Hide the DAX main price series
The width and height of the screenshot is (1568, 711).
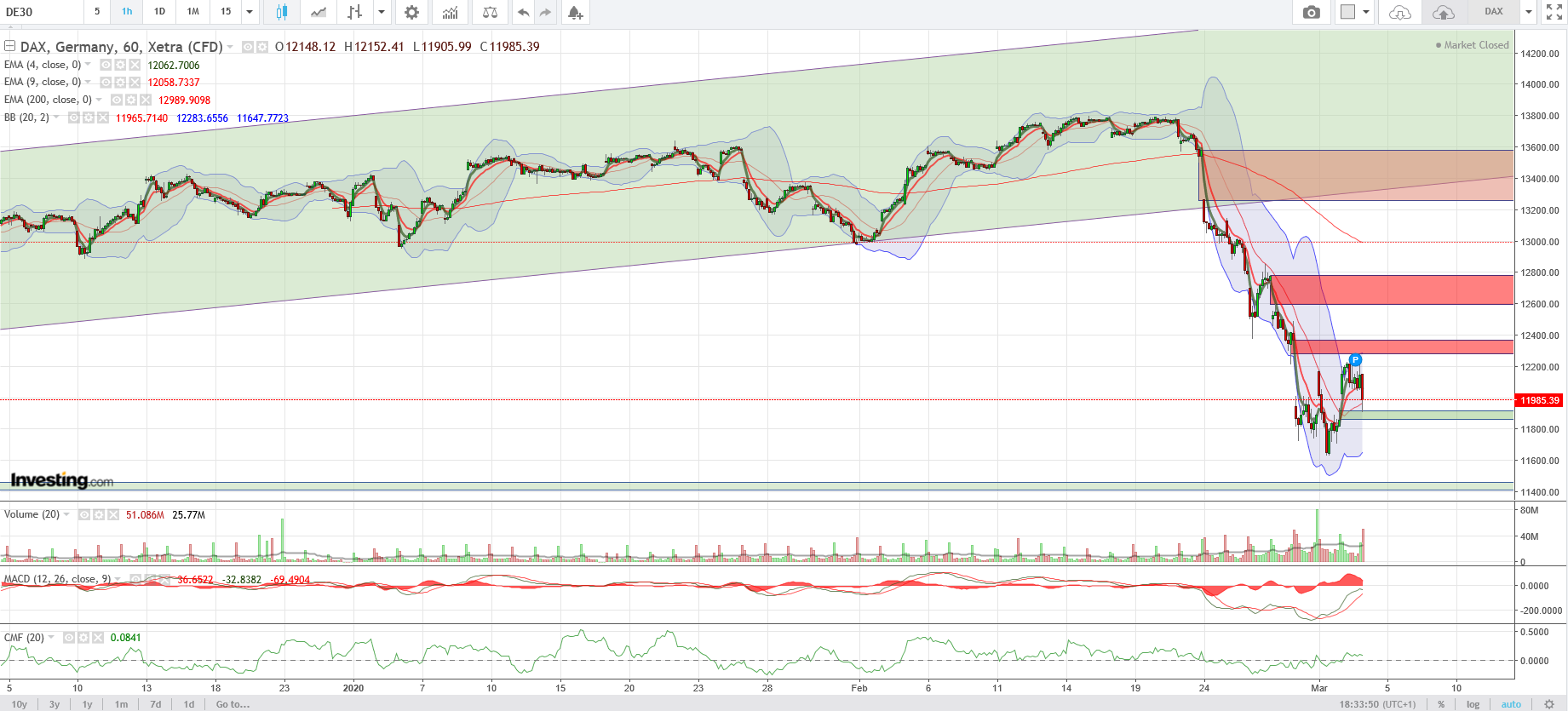[248, 47]
